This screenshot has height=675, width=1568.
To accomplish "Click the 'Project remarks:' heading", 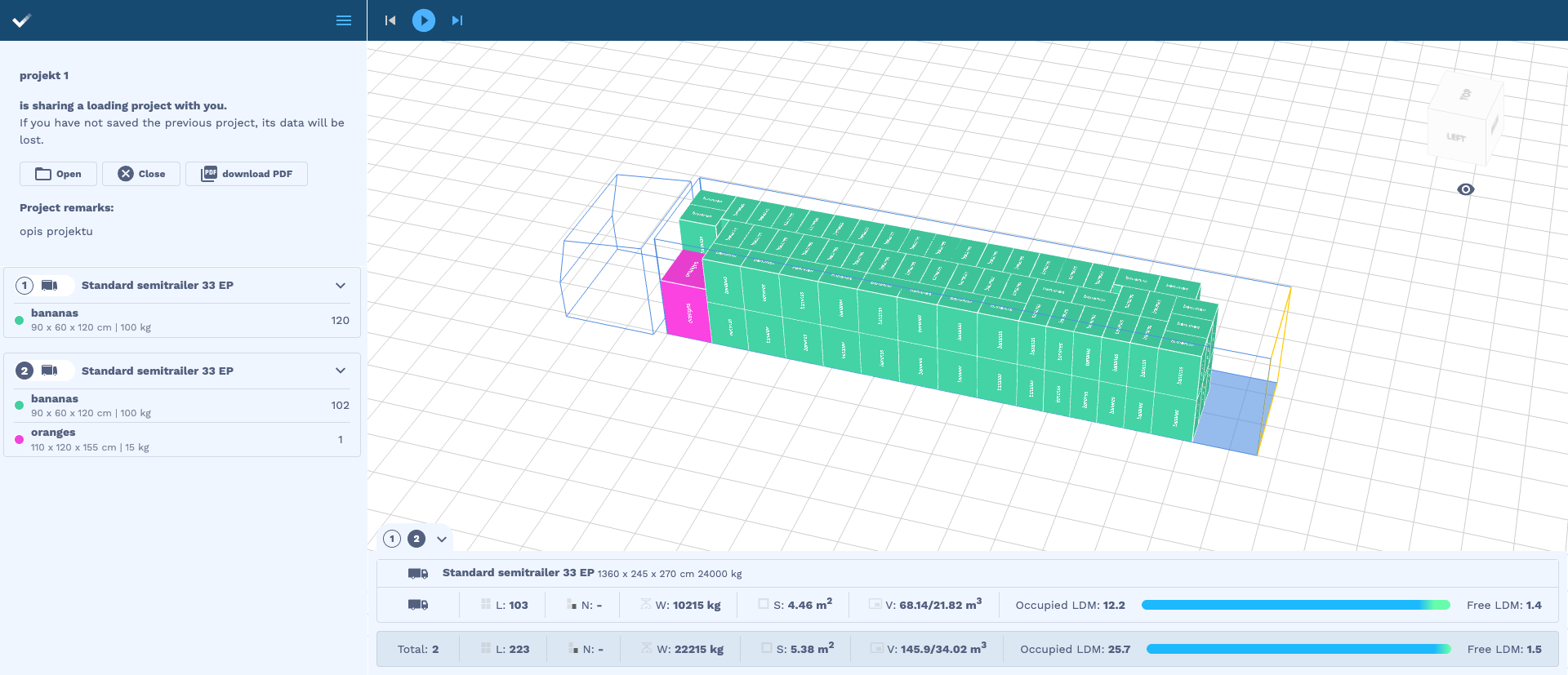I will [x=67, y=208].
